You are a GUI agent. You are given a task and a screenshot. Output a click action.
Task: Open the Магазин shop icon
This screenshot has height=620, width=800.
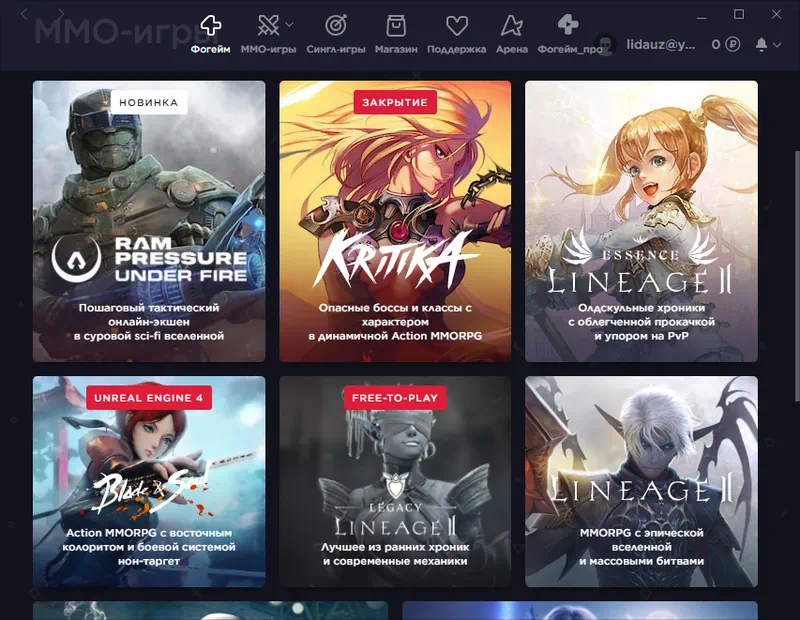[x=396, y=26]
